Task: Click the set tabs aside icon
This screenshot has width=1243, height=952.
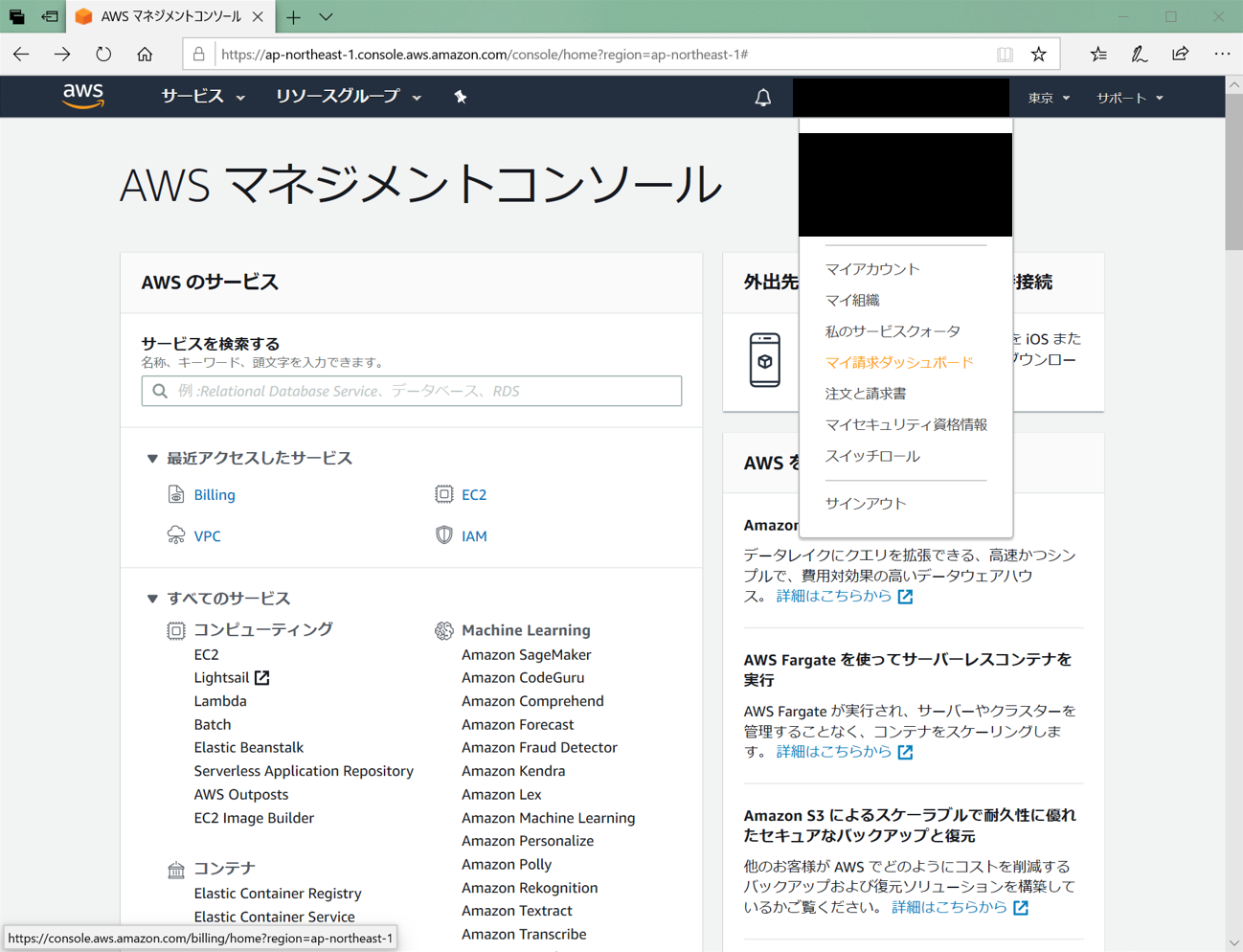Action: pyautogui.click(x=50, y=17)
